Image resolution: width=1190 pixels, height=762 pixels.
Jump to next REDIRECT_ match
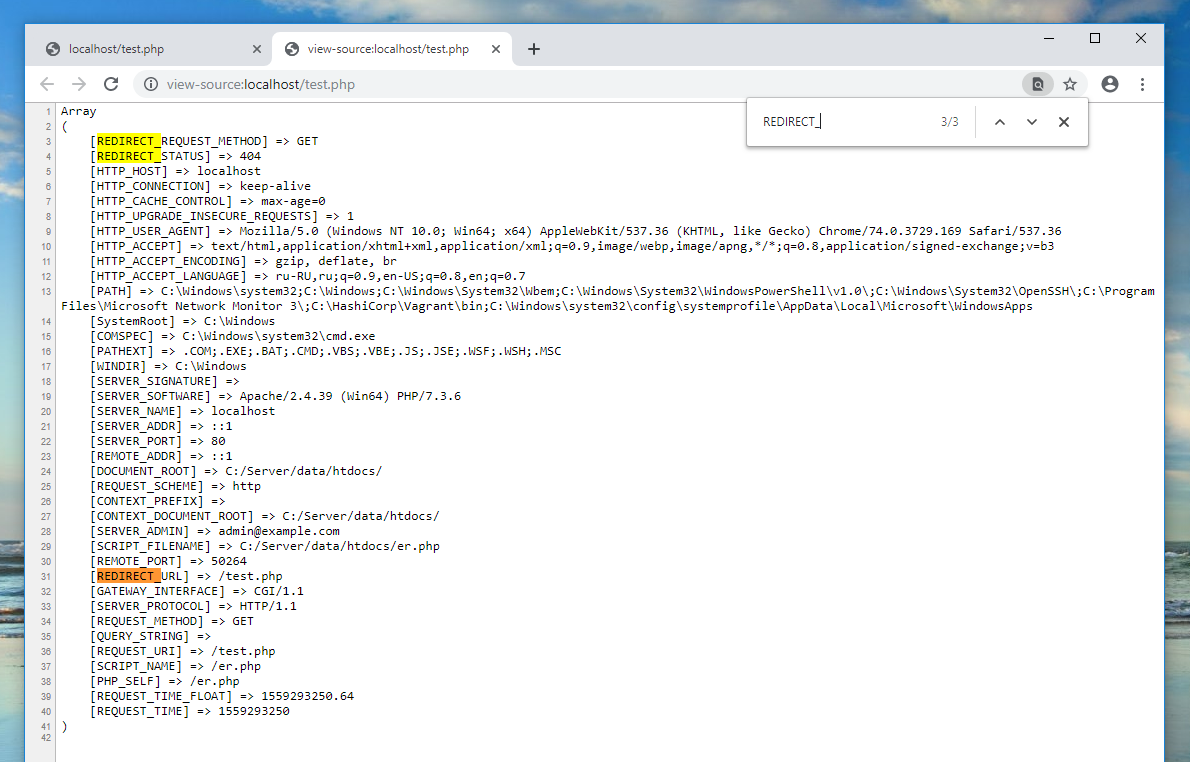click(1032, 122)
